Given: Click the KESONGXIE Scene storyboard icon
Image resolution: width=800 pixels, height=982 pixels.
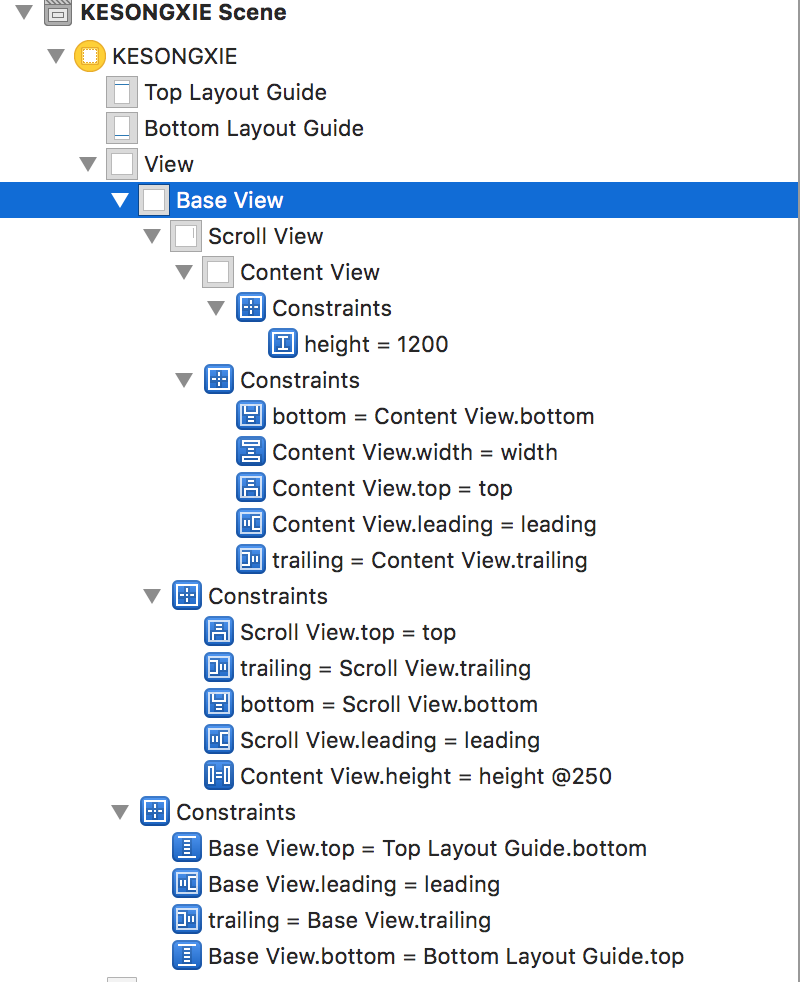Looking at the screenshot, I should [58, 13].
